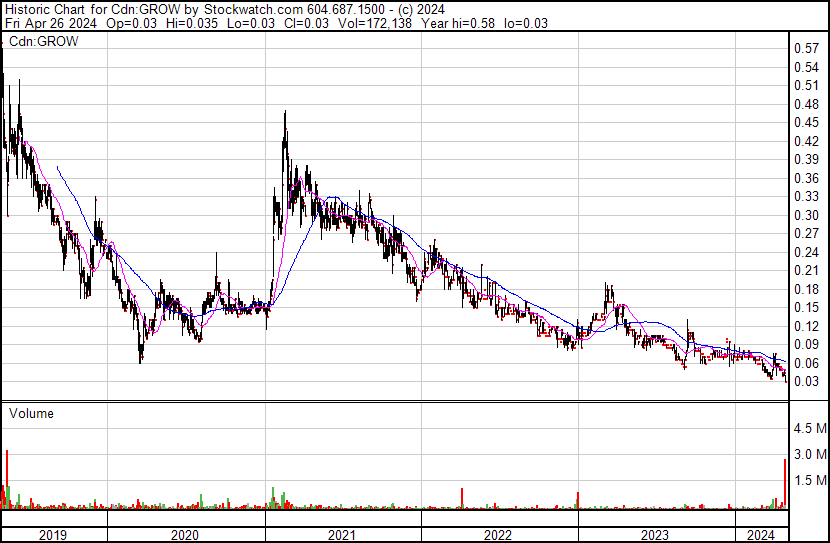The image size is (830, 543).
Task: Select the 0.45 price axis label
Action: [x=807, y=123]
